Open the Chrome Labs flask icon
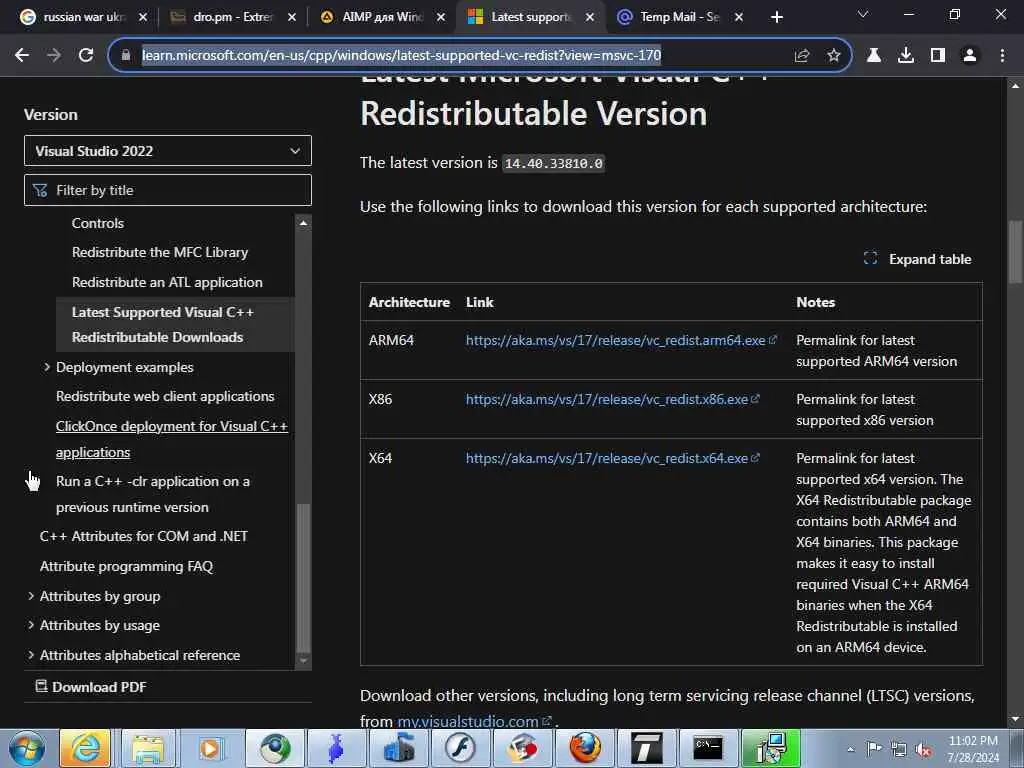Viewport: 1024px width, 768px height. tap(874, 56)
